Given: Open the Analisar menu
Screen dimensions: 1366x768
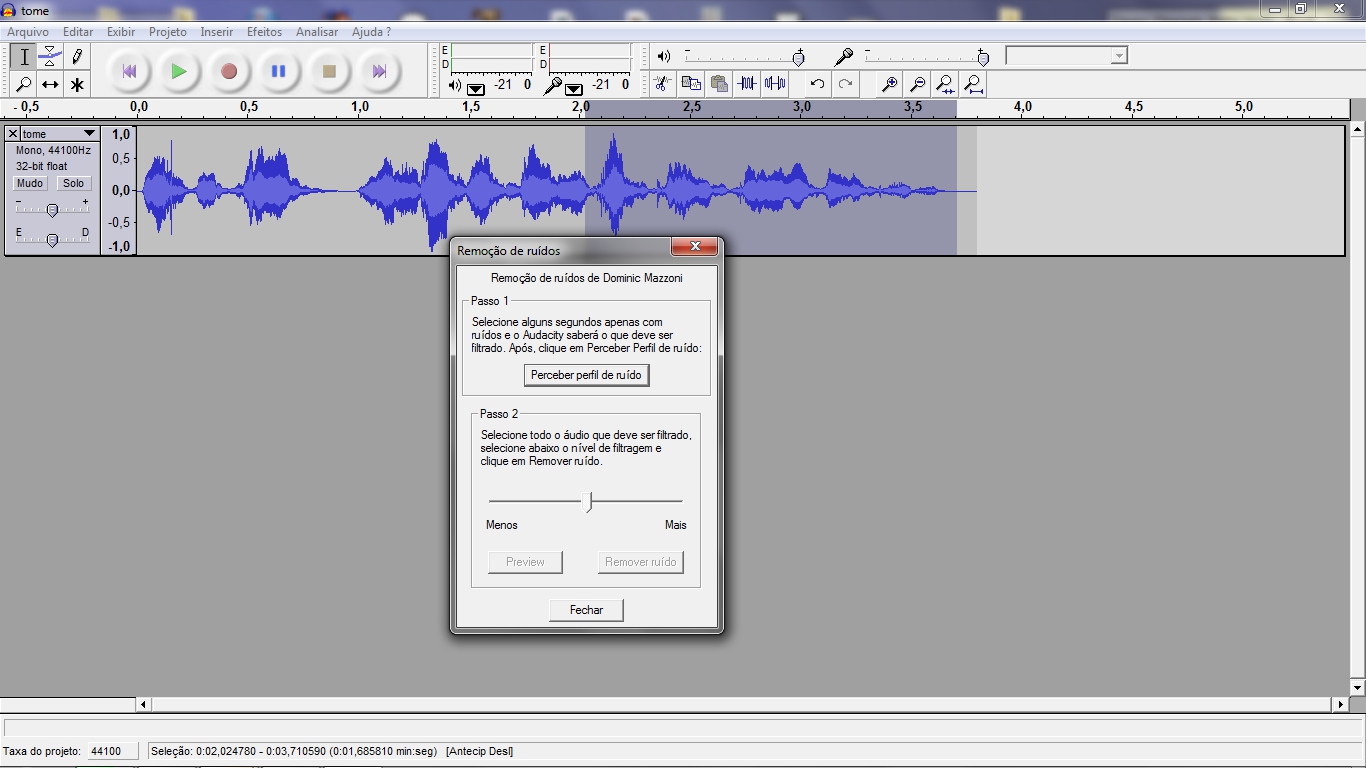Looking at the screenshot, I should [317, 32].
